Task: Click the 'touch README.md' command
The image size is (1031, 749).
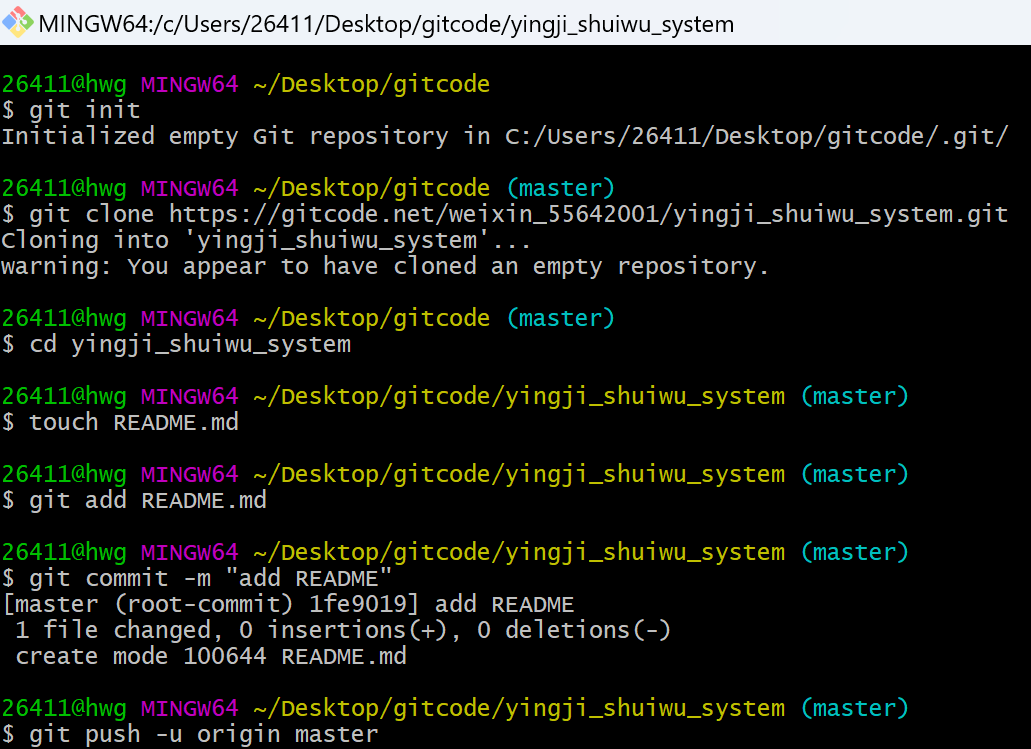Action: click(134, 422)
